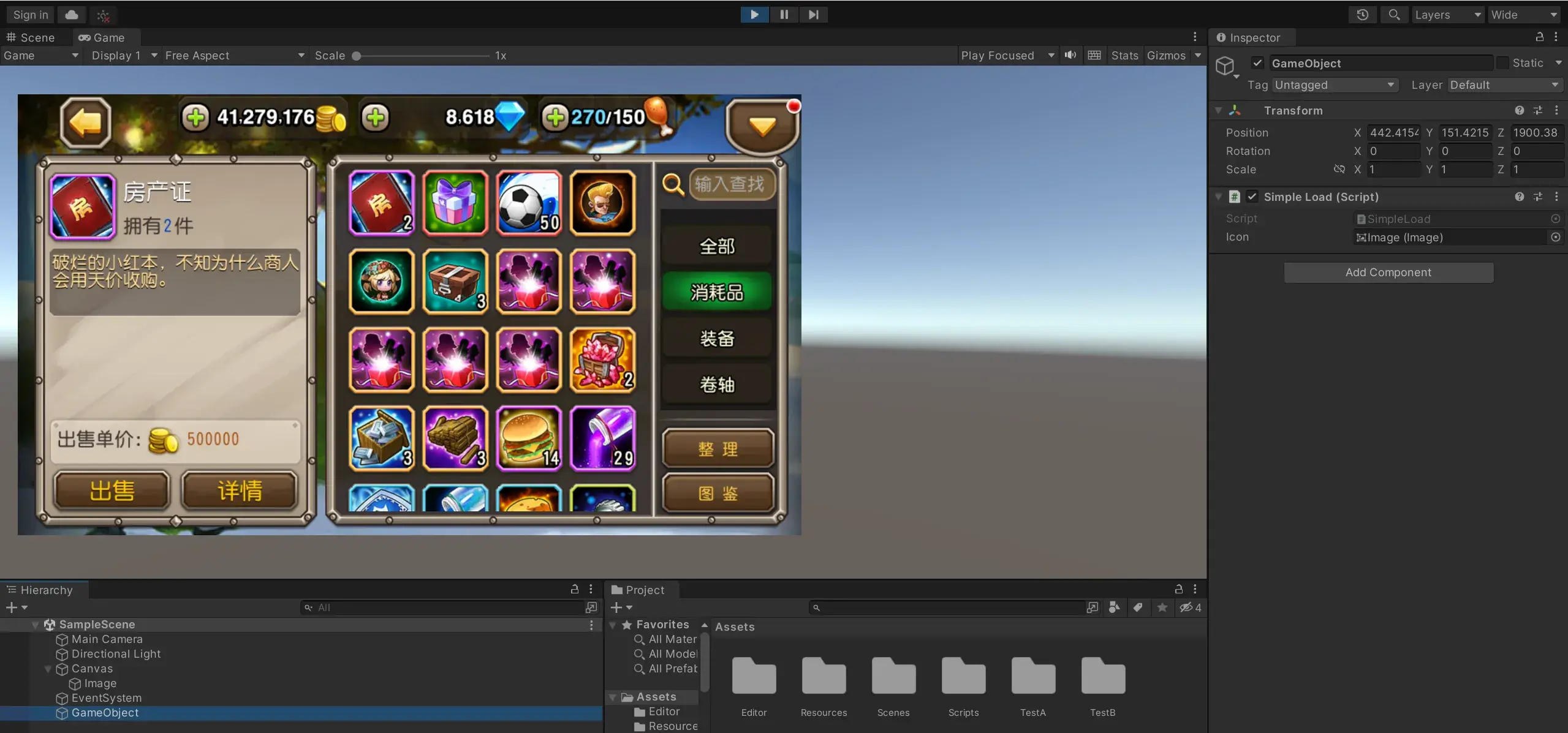1568x733 pixels.
Task: Open the Display 1 dropdown
Action: click(124, 55)
